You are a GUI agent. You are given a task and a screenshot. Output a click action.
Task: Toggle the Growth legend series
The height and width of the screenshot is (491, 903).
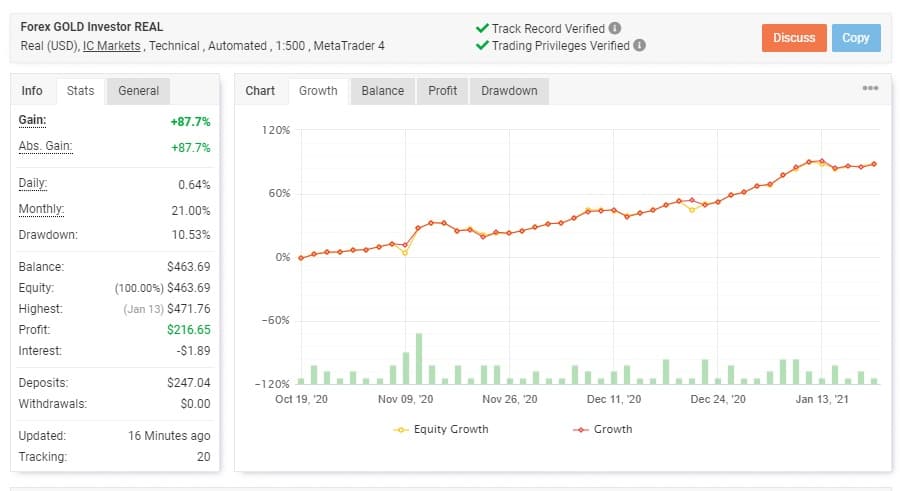602,429
